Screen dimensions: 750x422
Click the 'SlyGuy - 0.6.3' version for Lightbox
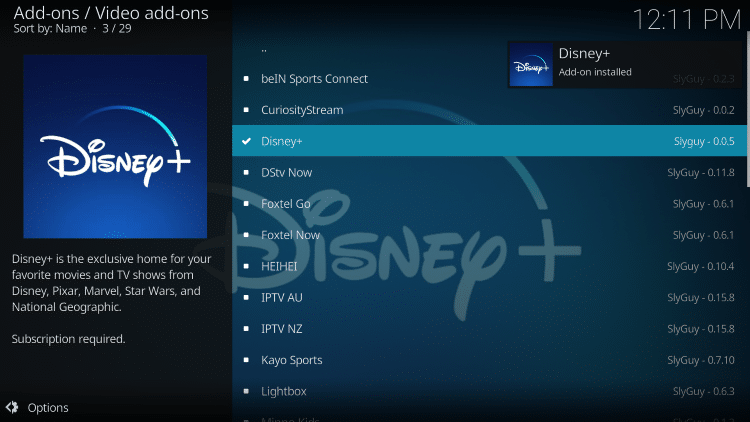pyautogui.click(x=704, y=391)
